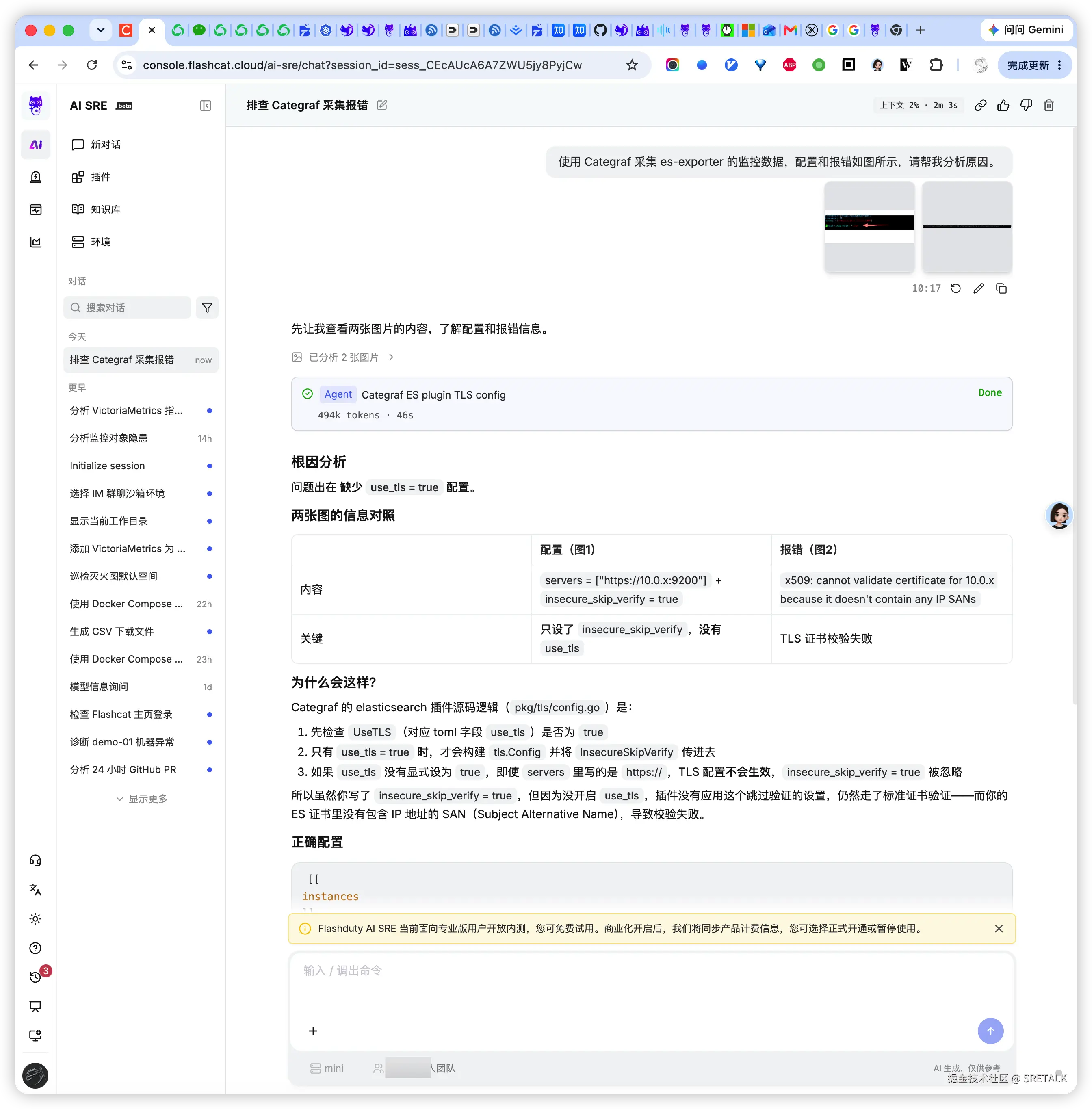Select conversation 排查 Categraf 采集报错
Screen dimensions: 1092x1109
click(x=141, y=360)
